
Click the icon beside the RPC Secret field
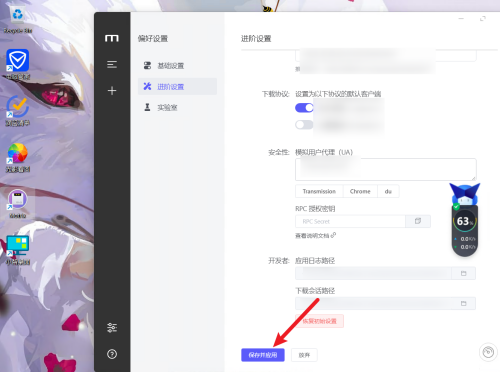pos(418,221)
